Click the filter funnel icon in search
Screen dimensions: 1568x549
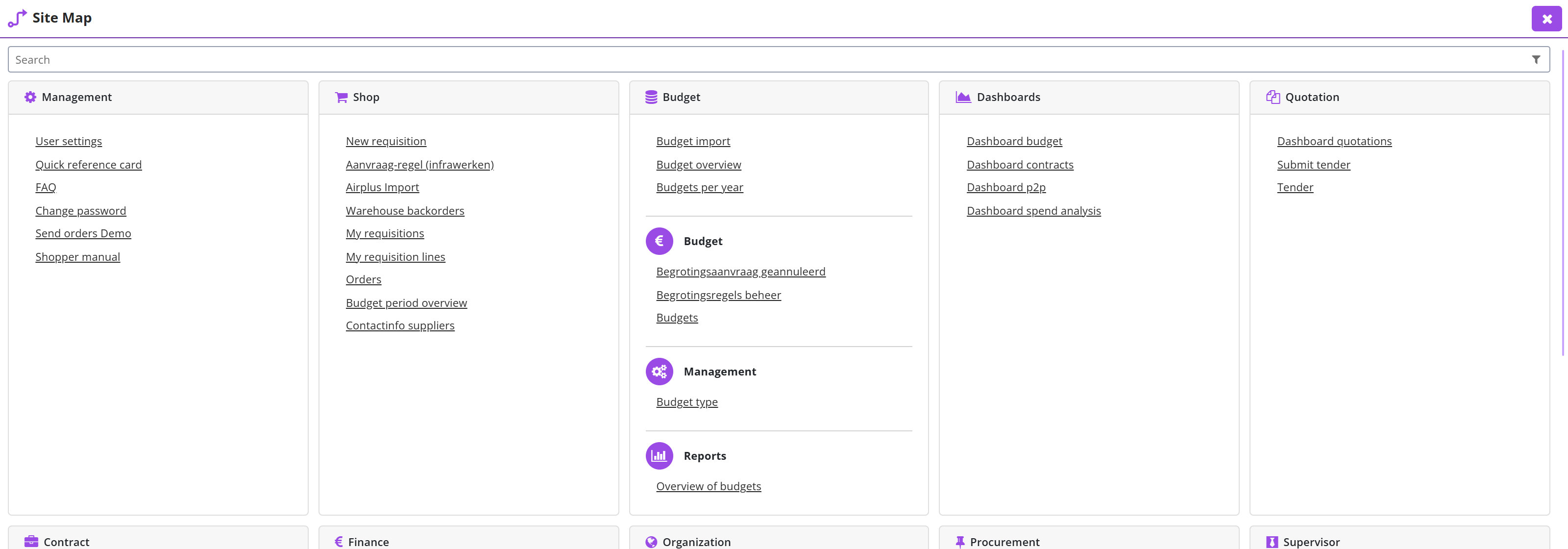tap(1536, 60)
